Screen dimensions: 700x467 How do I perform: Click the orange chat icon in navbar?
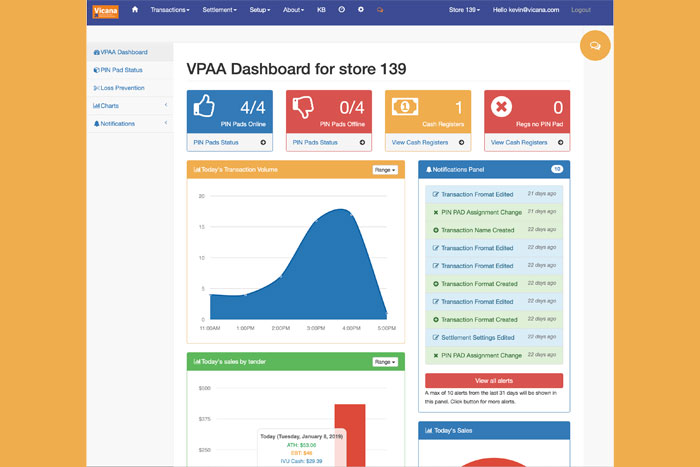coord(380,10)
